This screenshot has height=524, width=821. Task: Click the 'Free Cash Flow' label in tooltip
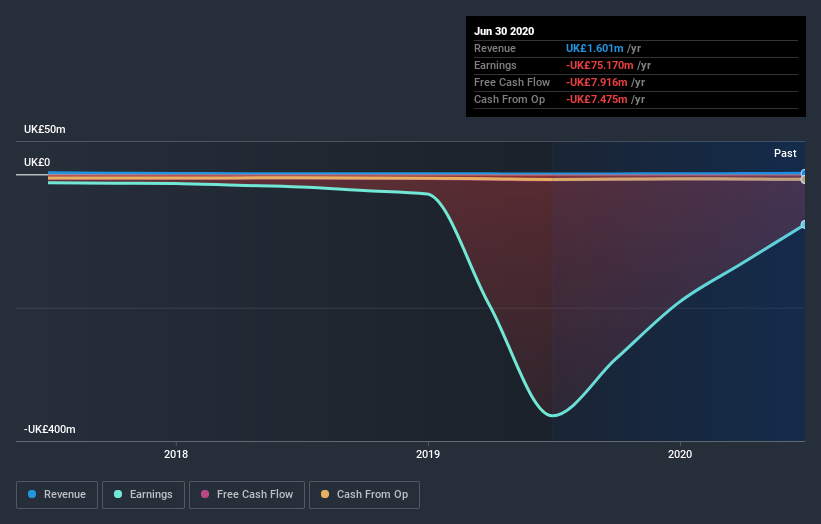(512, 82)
